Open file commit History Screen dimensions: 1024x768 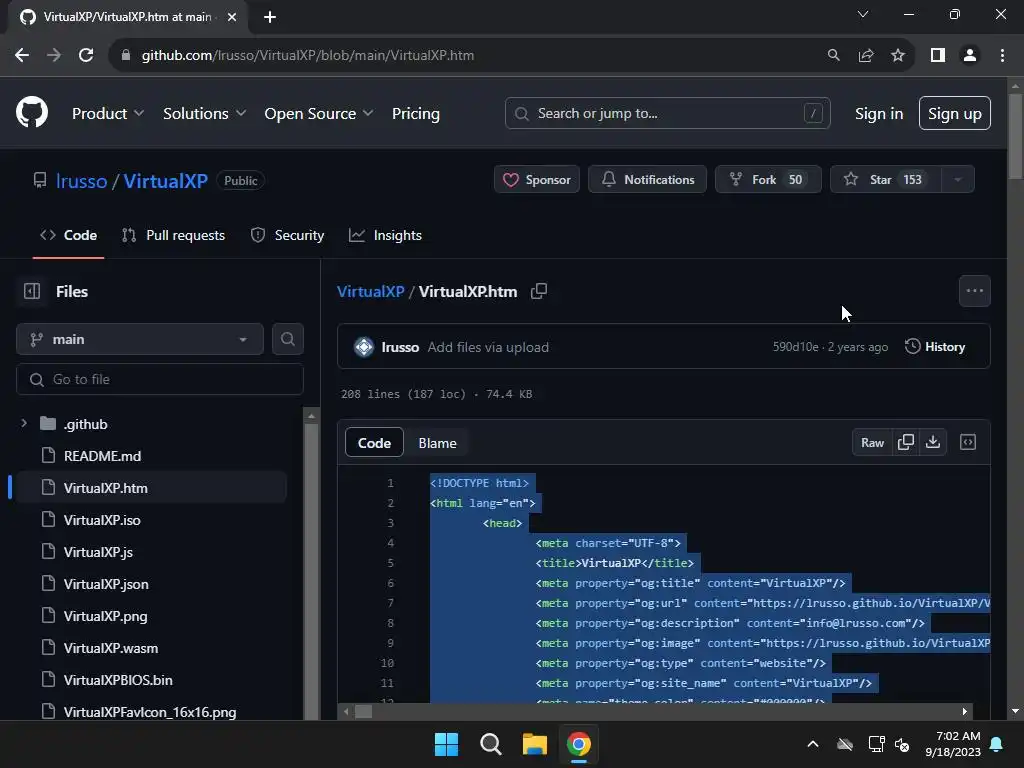[935, 347]
